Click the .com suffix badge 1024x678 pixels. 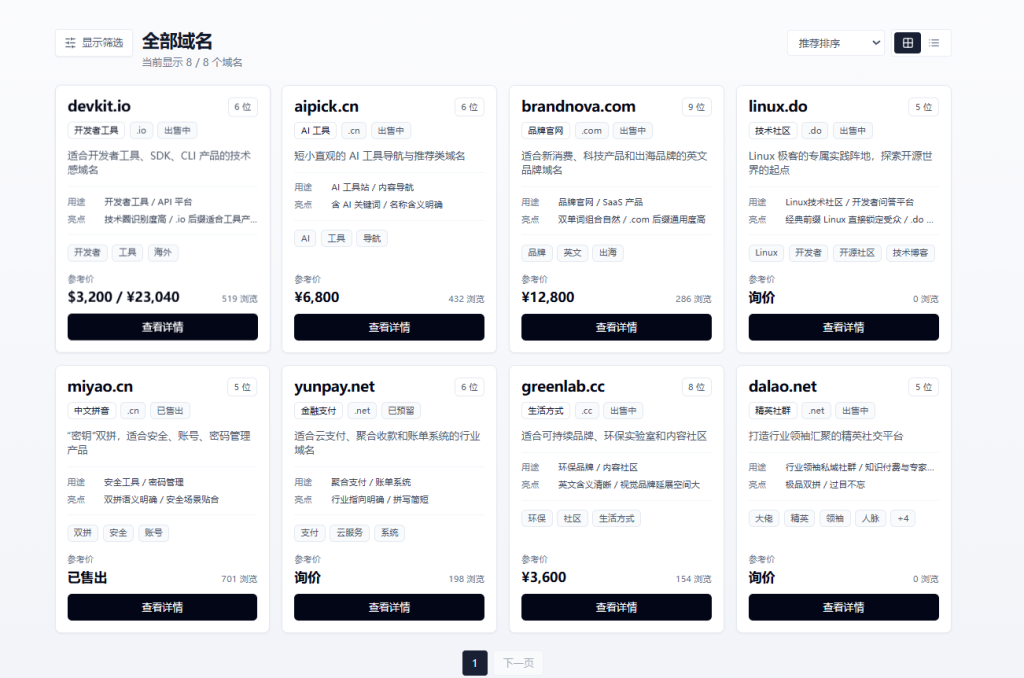(592, 131)
